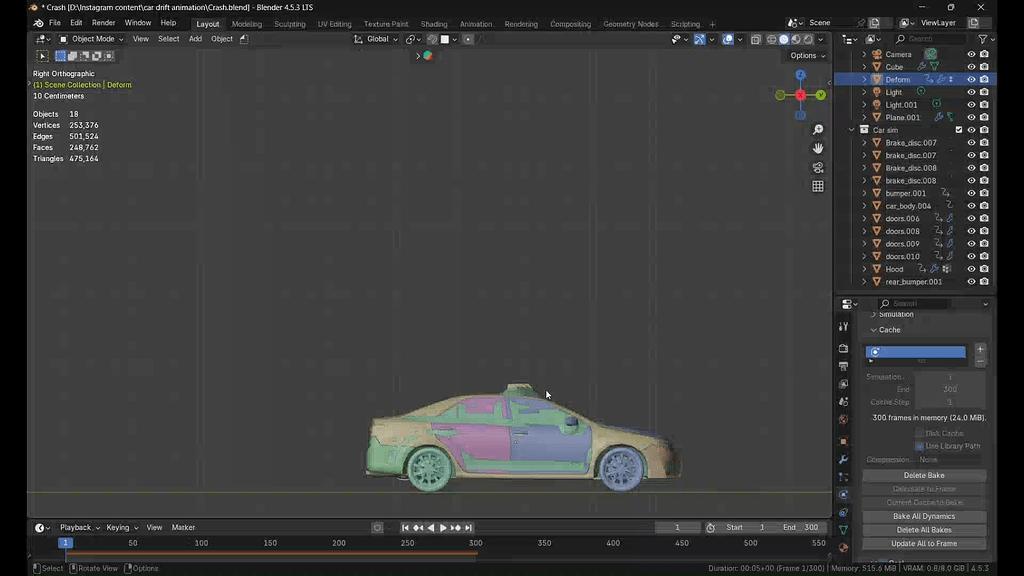Toggle camera view icon in viewport
1024x576 pixels.
pos(818,168)
